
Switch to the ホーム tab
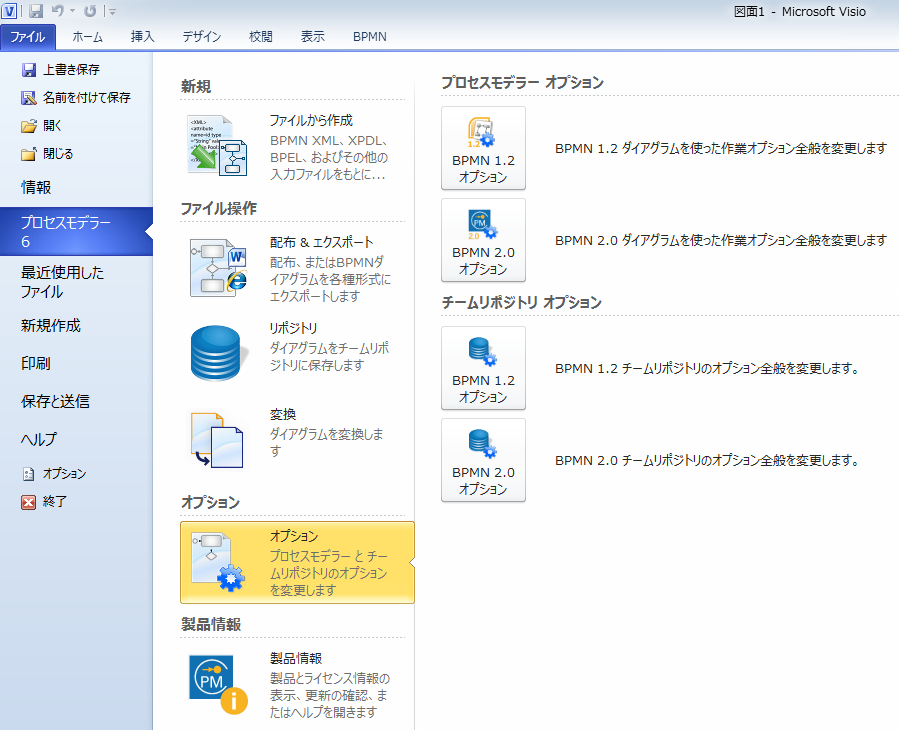(x=87, y=37)
